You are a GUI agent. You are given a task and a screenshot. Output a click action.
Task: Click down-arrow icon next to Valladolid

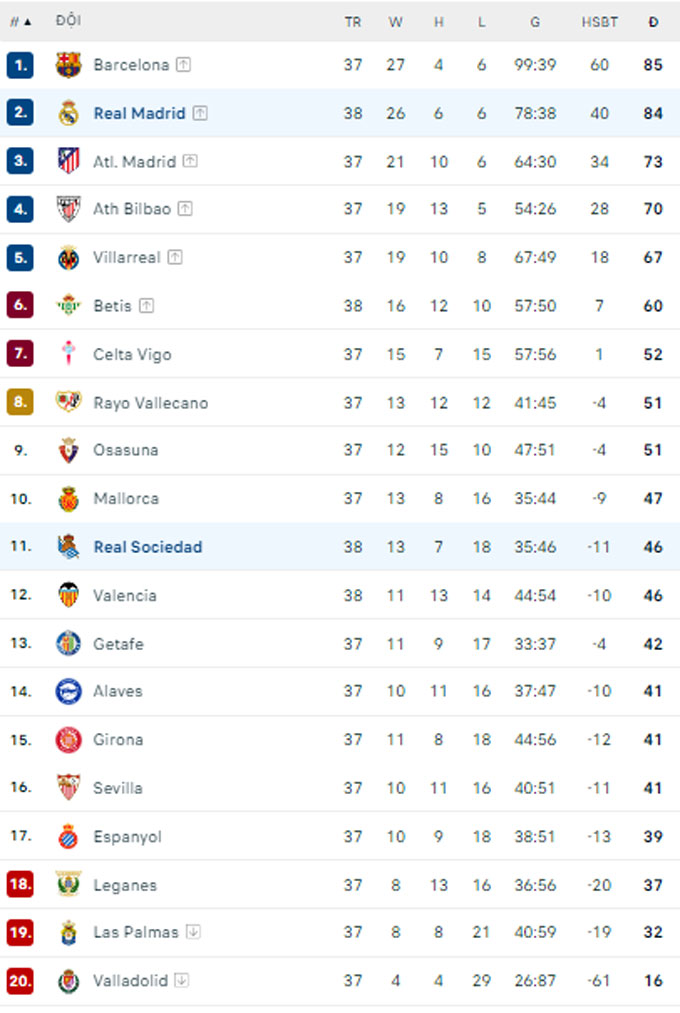(182, 980)
